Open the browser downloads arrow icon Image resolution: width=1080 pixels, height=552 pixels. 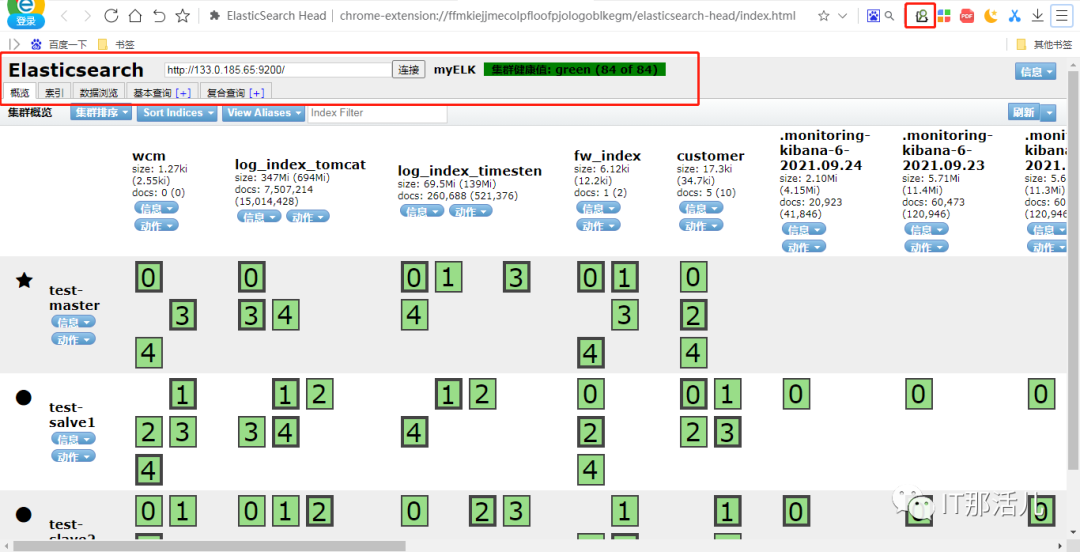pos(1037,15)
